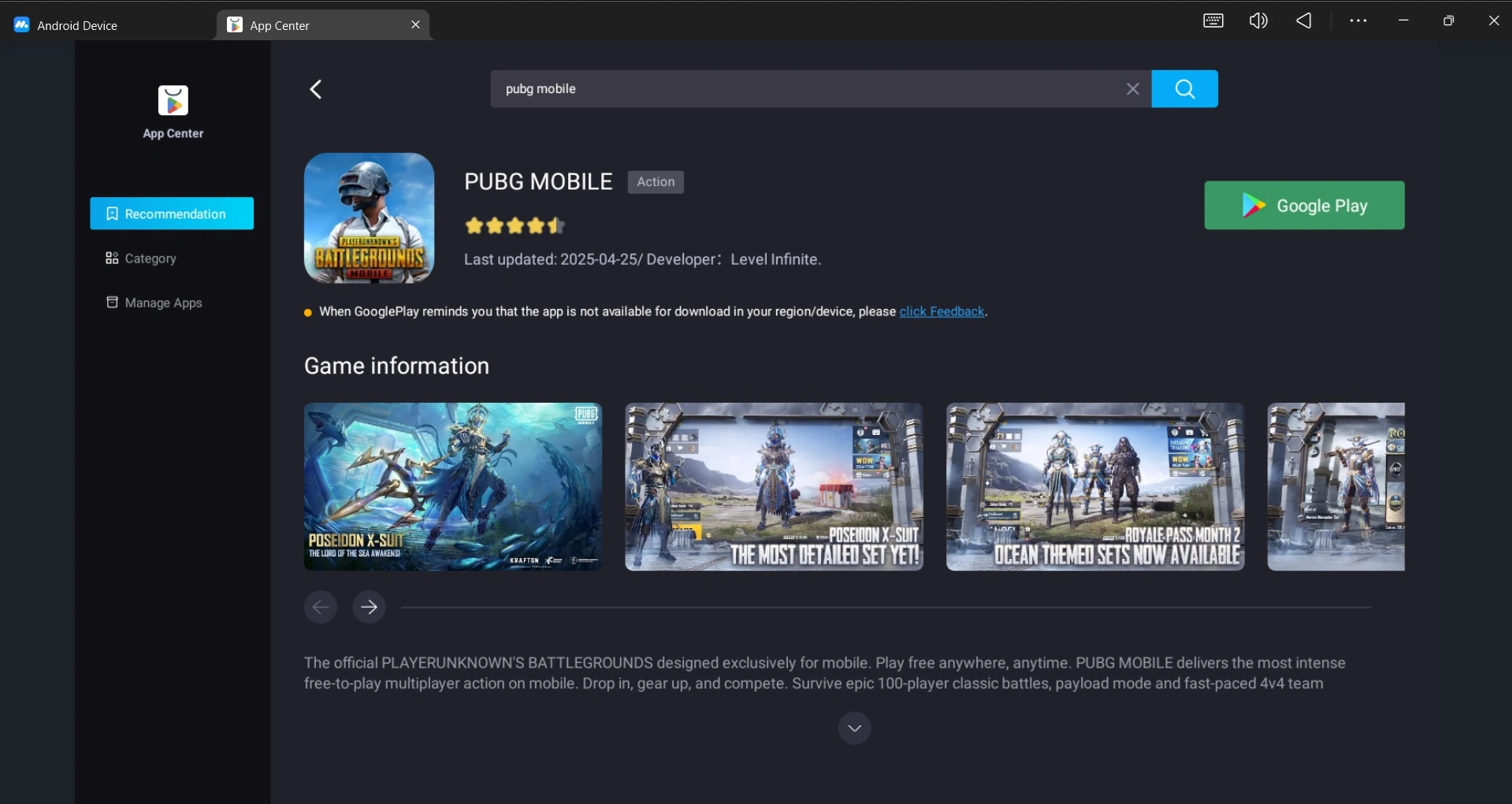Screen dimensions: 1512x804
Task: Click the volume icon in the titlebar
Action: (1258, 20)
